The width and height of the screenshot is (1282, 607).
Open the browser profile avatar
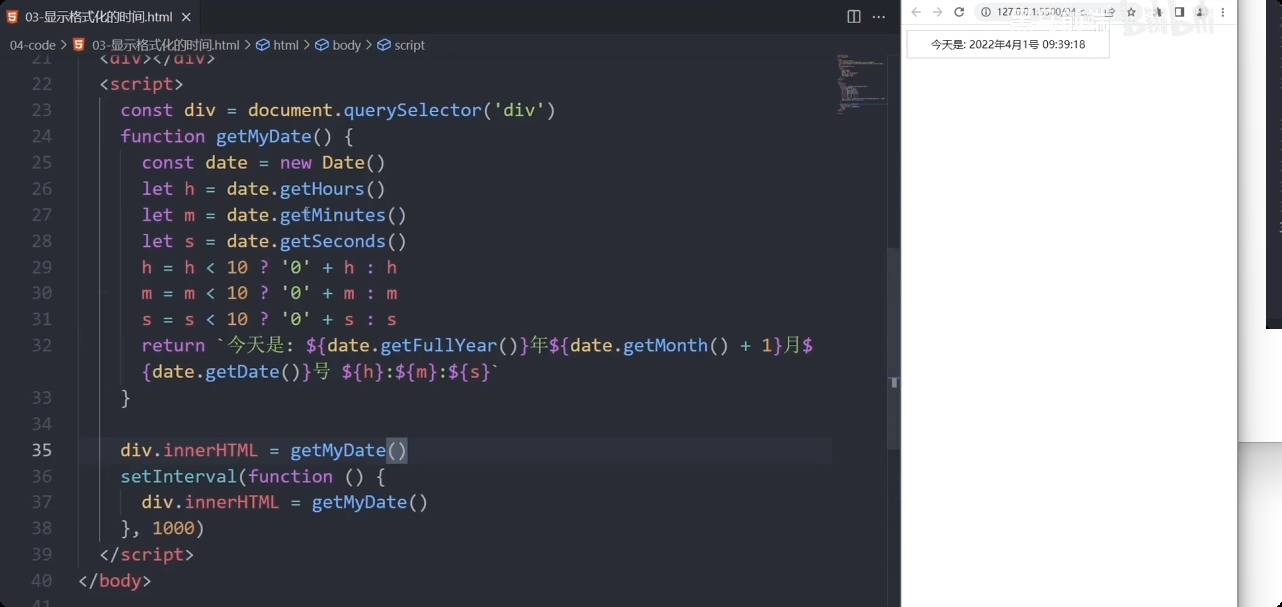coord(1202,12)
